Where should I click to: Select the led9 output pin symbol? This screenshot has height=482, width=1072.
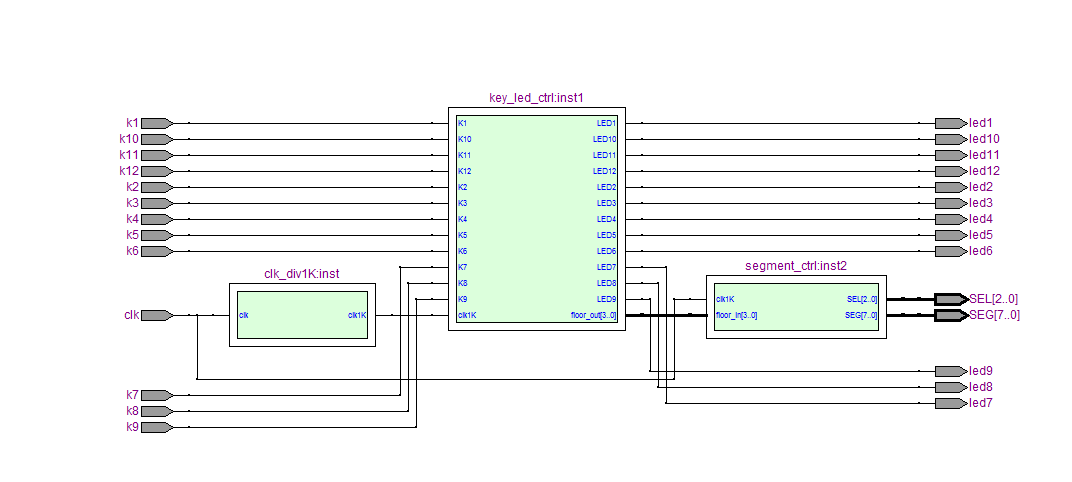point(951,371)
